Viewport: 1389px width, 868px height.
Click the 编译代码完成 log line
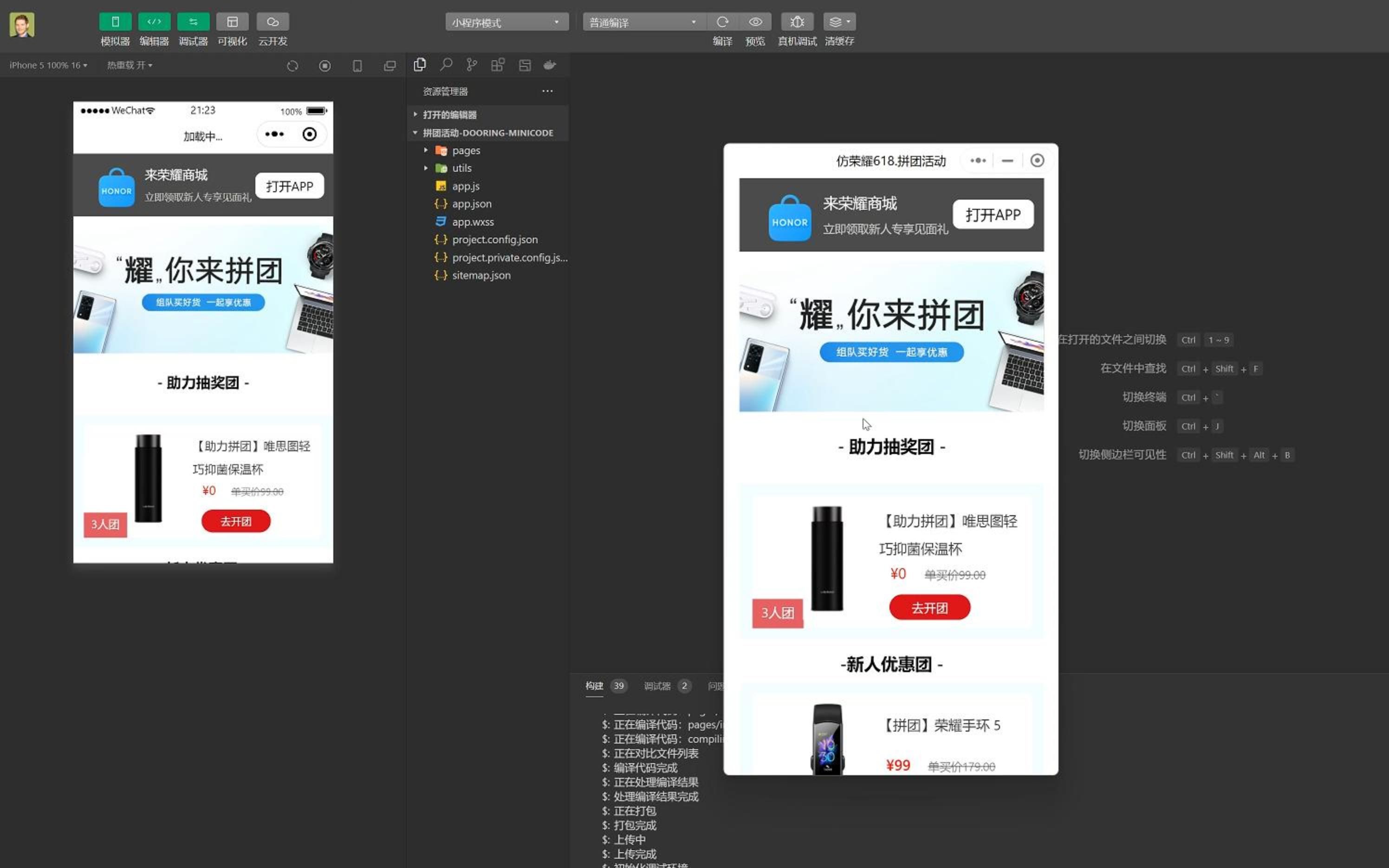[x=639, y=768]
